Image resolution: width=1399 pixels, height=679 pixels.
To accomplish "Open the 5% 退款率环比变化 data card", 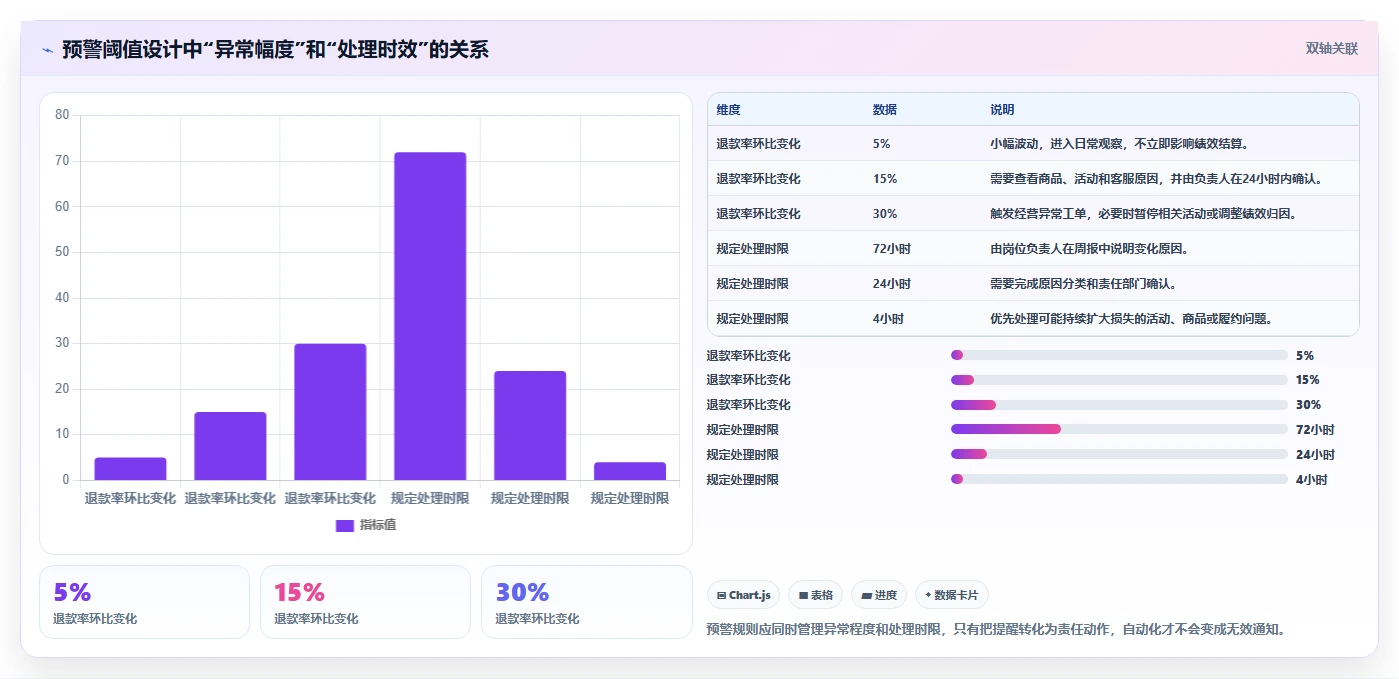I will pyautogui.click(x=144, y=602).
